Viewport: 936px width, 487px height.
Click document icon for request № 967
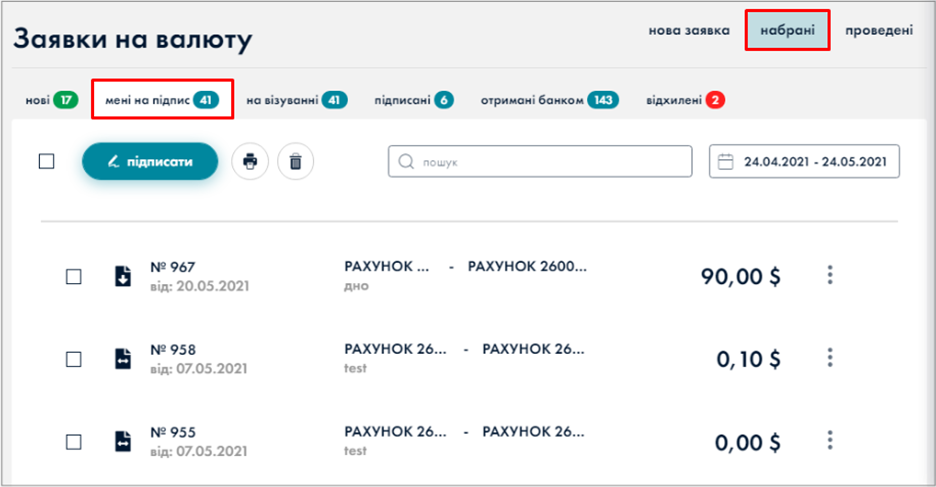click(122, 276)
